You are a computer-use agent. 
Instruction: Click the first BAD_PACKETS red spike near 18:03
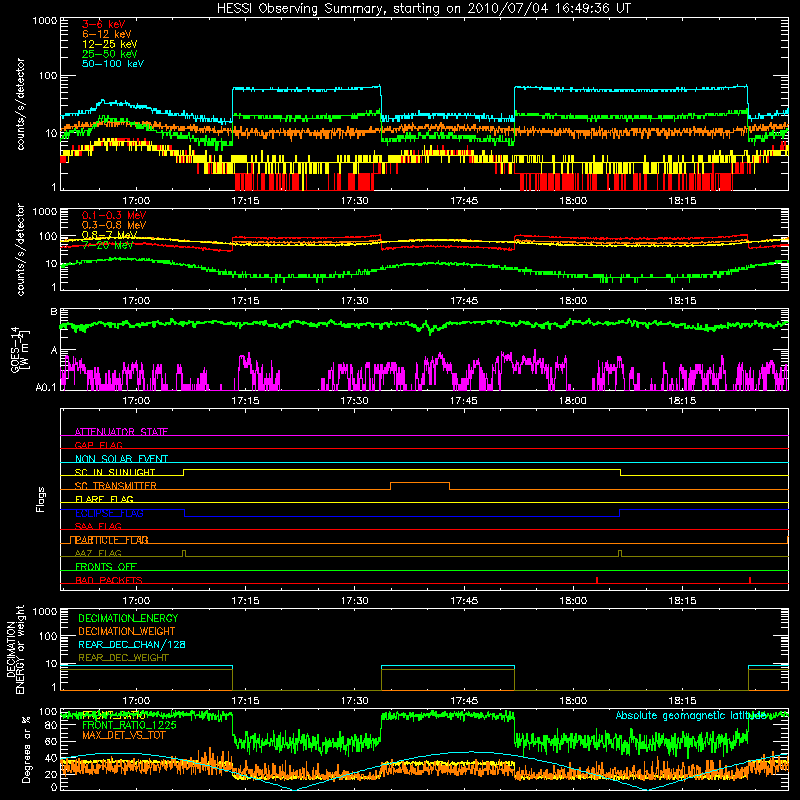596,580
